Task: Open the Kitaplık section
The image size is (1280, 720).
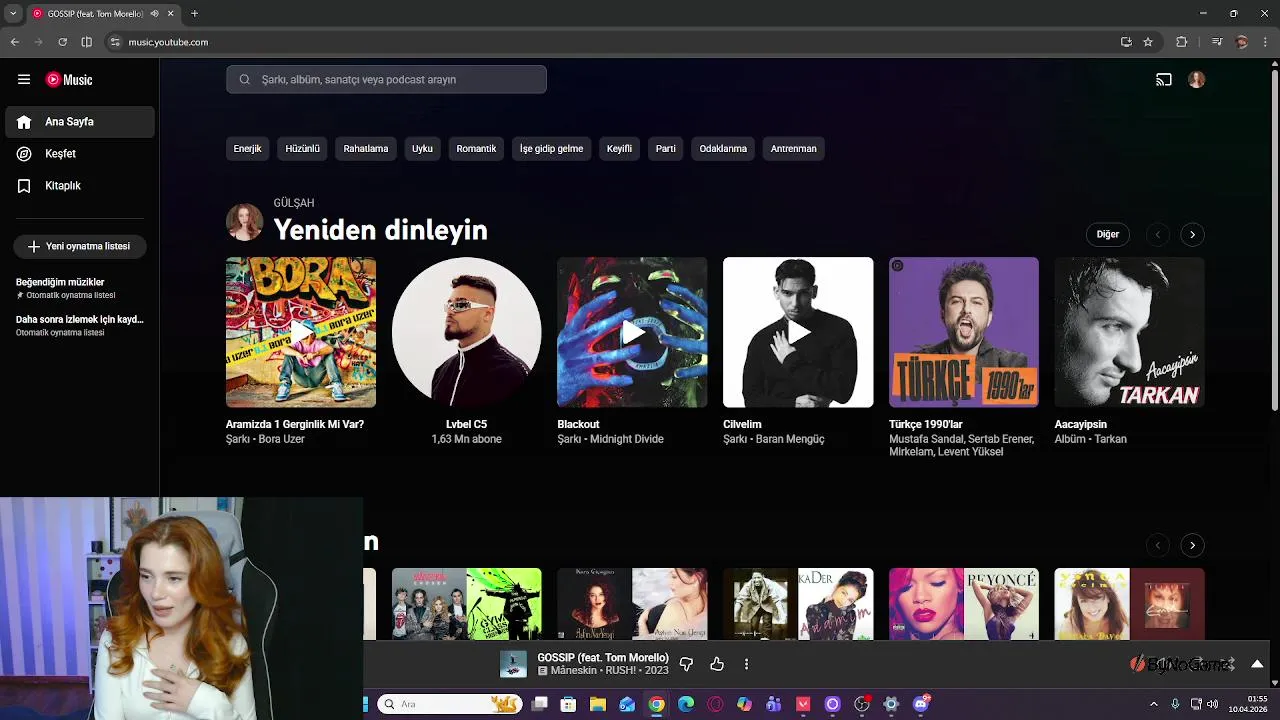Action: [80, 186]
